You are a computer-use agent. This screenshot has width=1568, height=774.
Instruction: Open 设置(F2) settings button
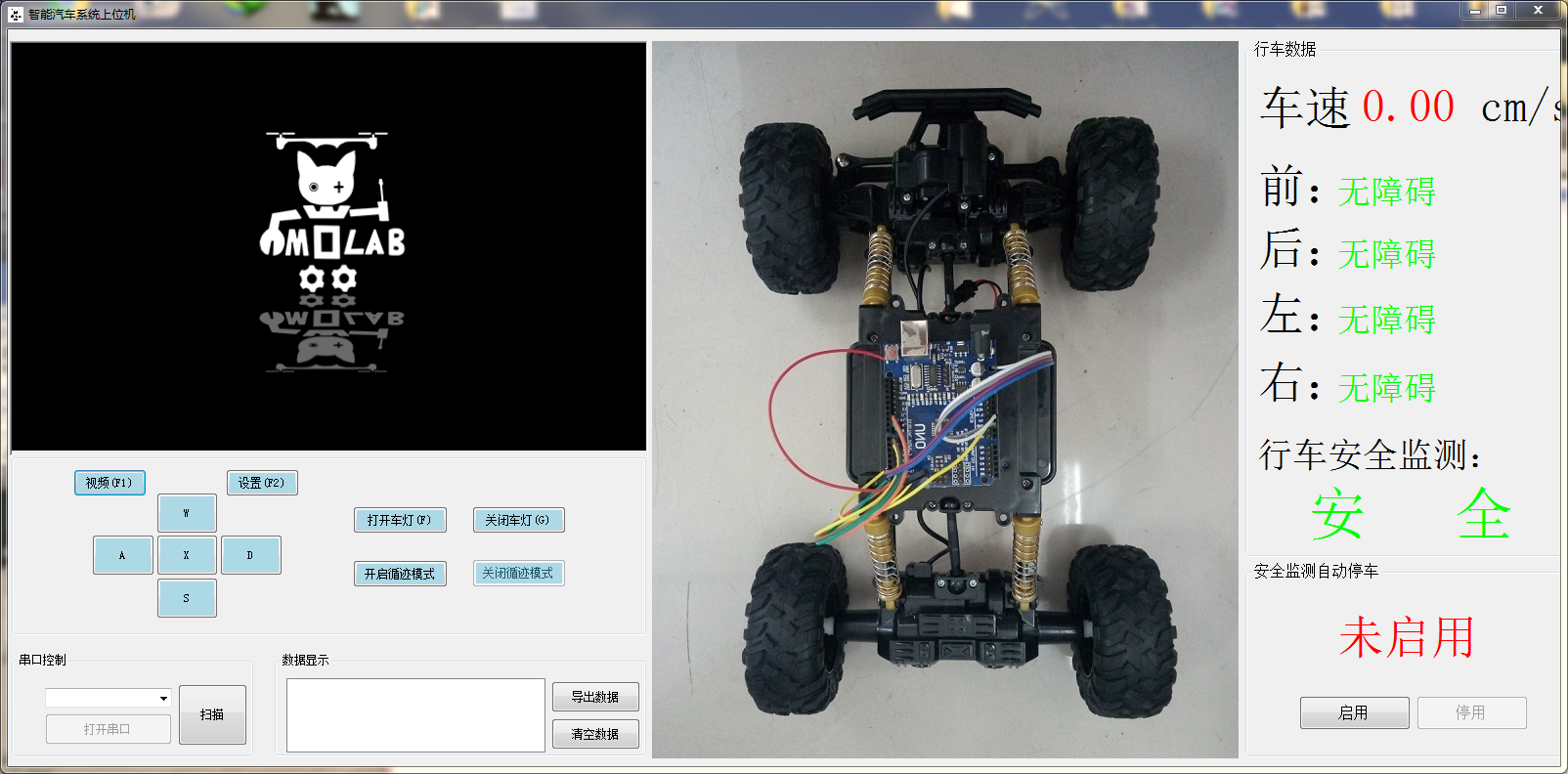point(262,483)
